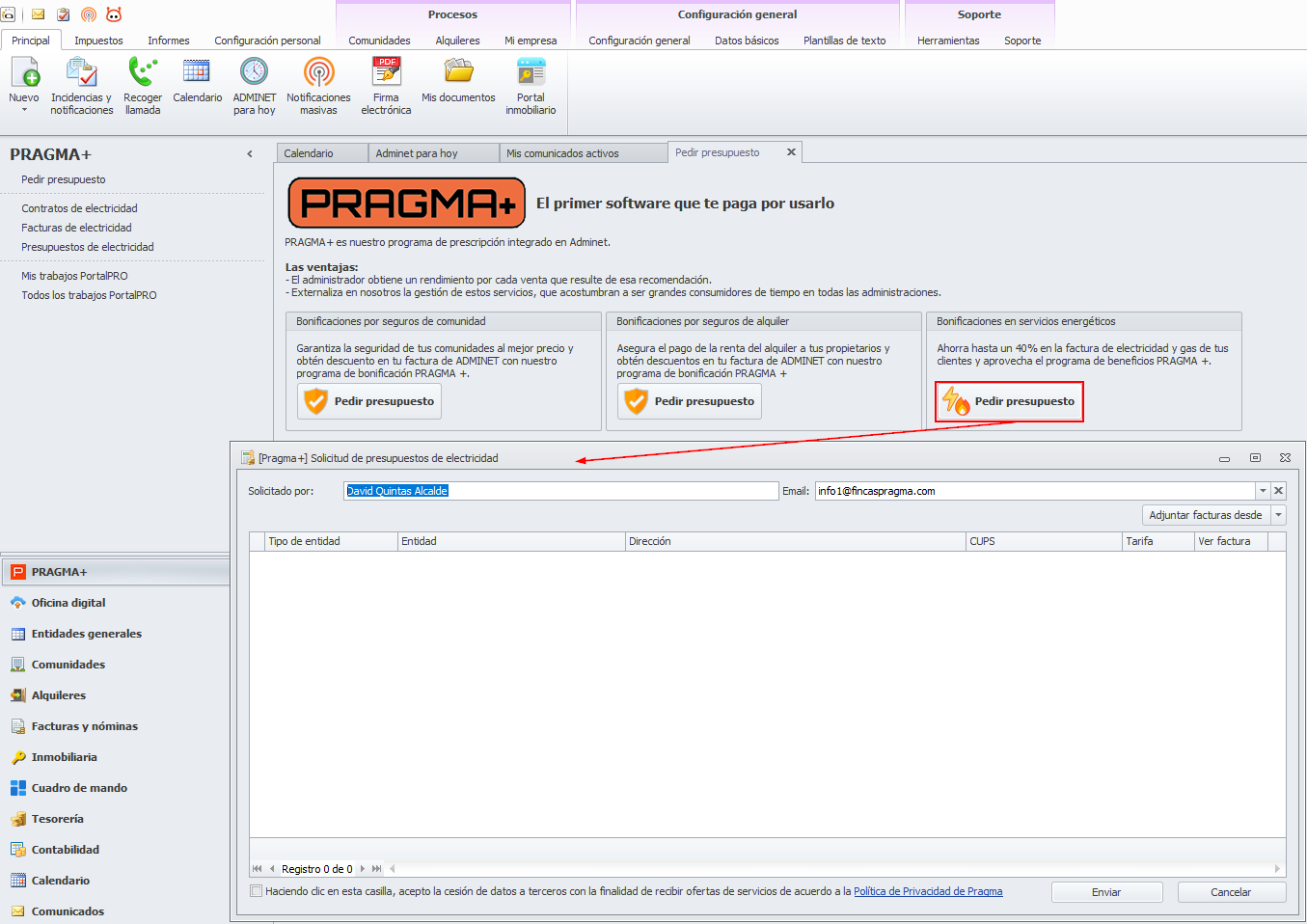Screen dimensions: 1307x924
Task: Open Tesorería module
Action: 115,819
